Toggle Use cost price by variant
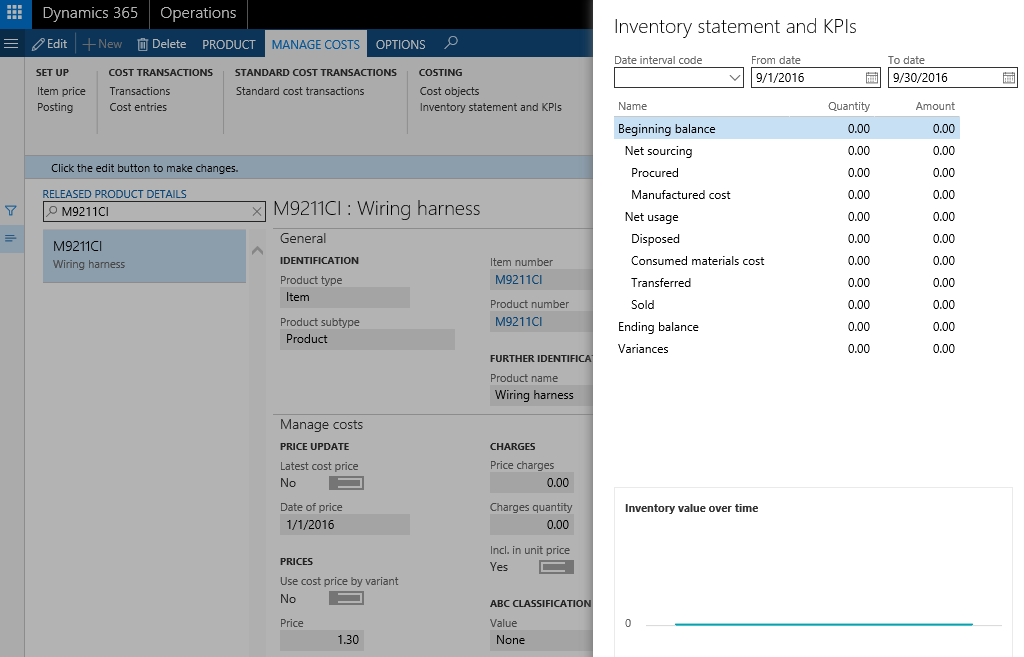The image size is (1024, 657). (346, 598)
